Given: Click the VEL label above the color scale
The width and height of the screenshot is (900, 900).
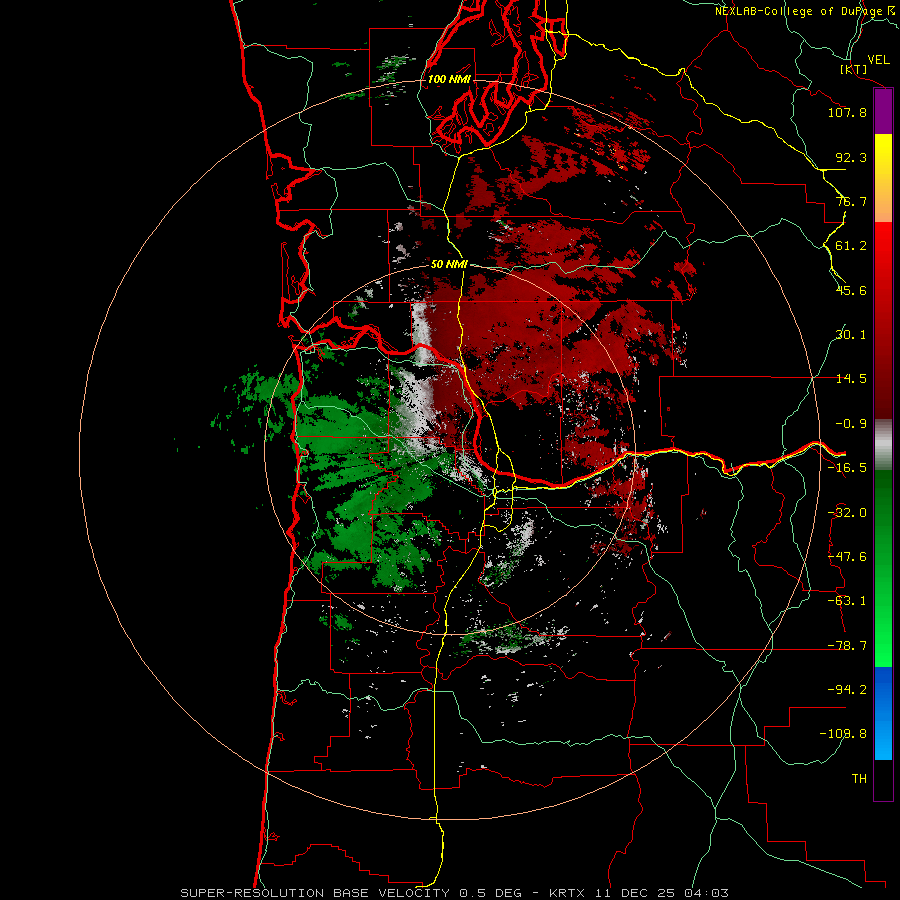Looking at the screenshot, I should pos(878,60).
